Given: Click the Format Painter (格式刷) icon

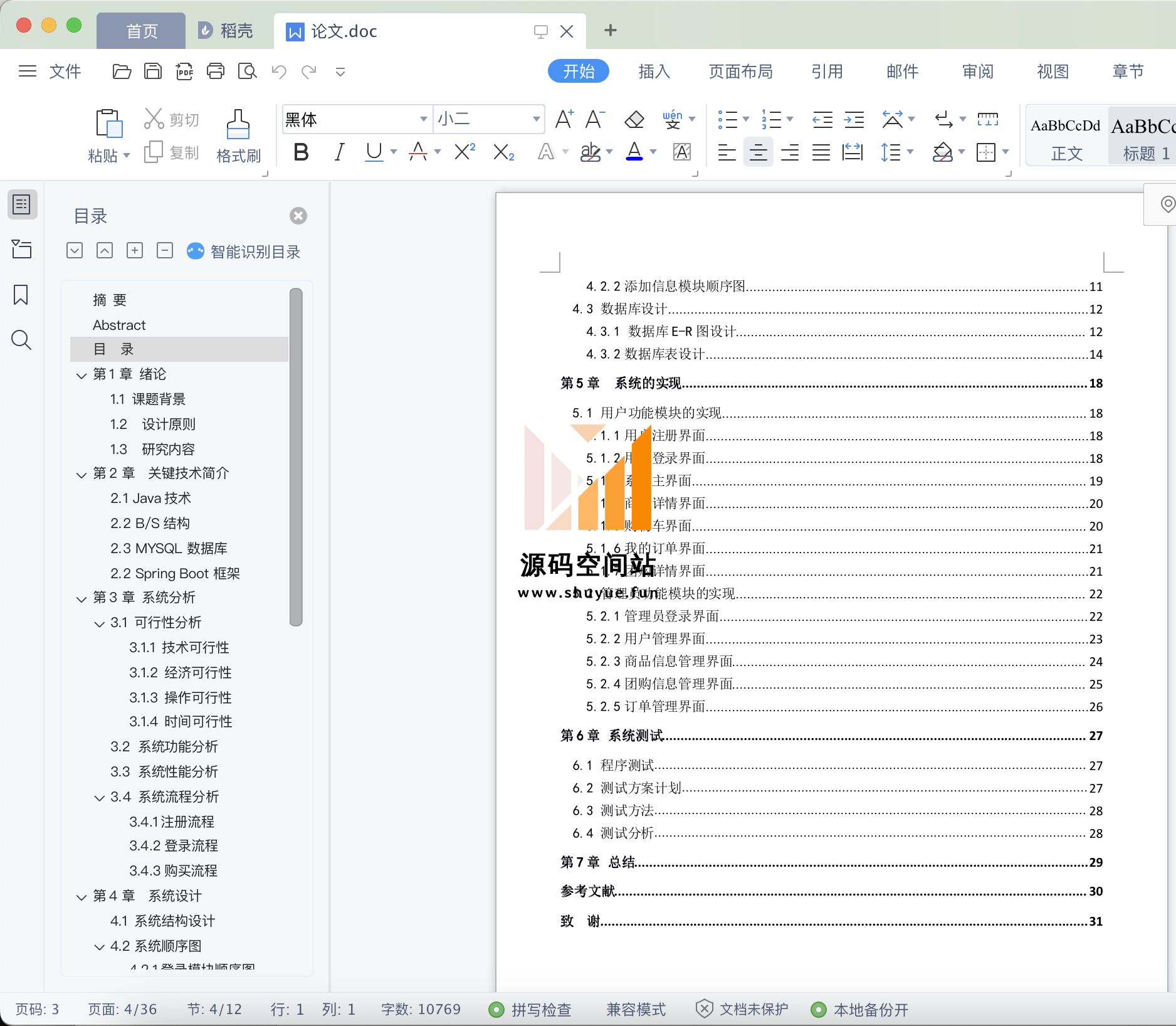Looking at the screenshot, I should tap(238, 125).
